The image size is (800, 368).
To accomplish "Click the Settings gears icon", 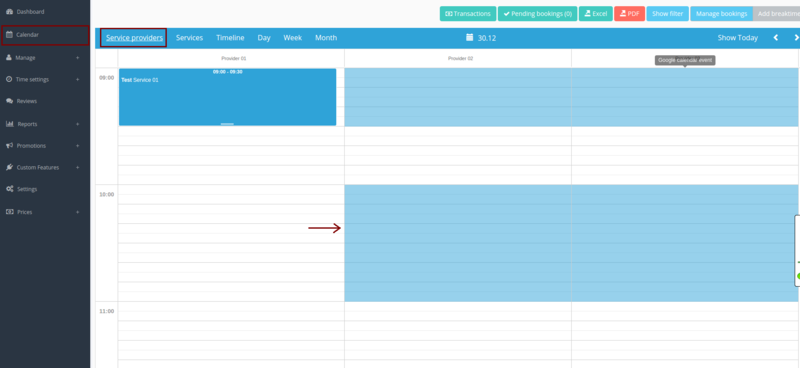I will pos(9,189).
